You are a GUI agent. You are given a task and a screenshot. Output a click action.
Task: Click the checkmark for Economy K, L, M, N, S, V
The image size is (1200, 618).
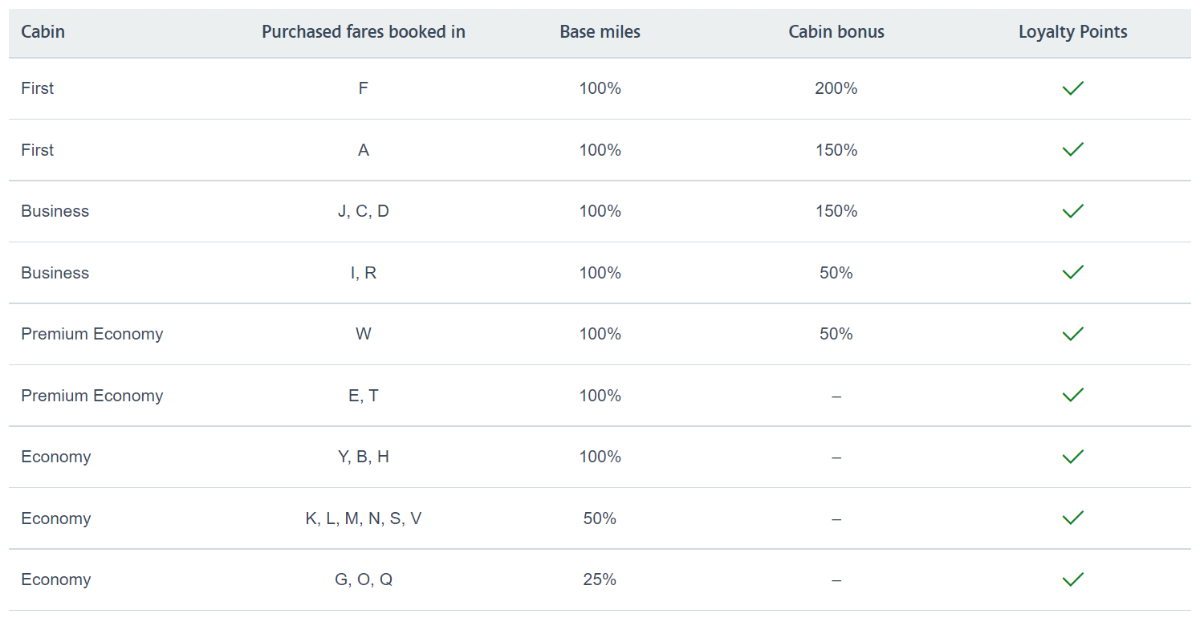1073,518
